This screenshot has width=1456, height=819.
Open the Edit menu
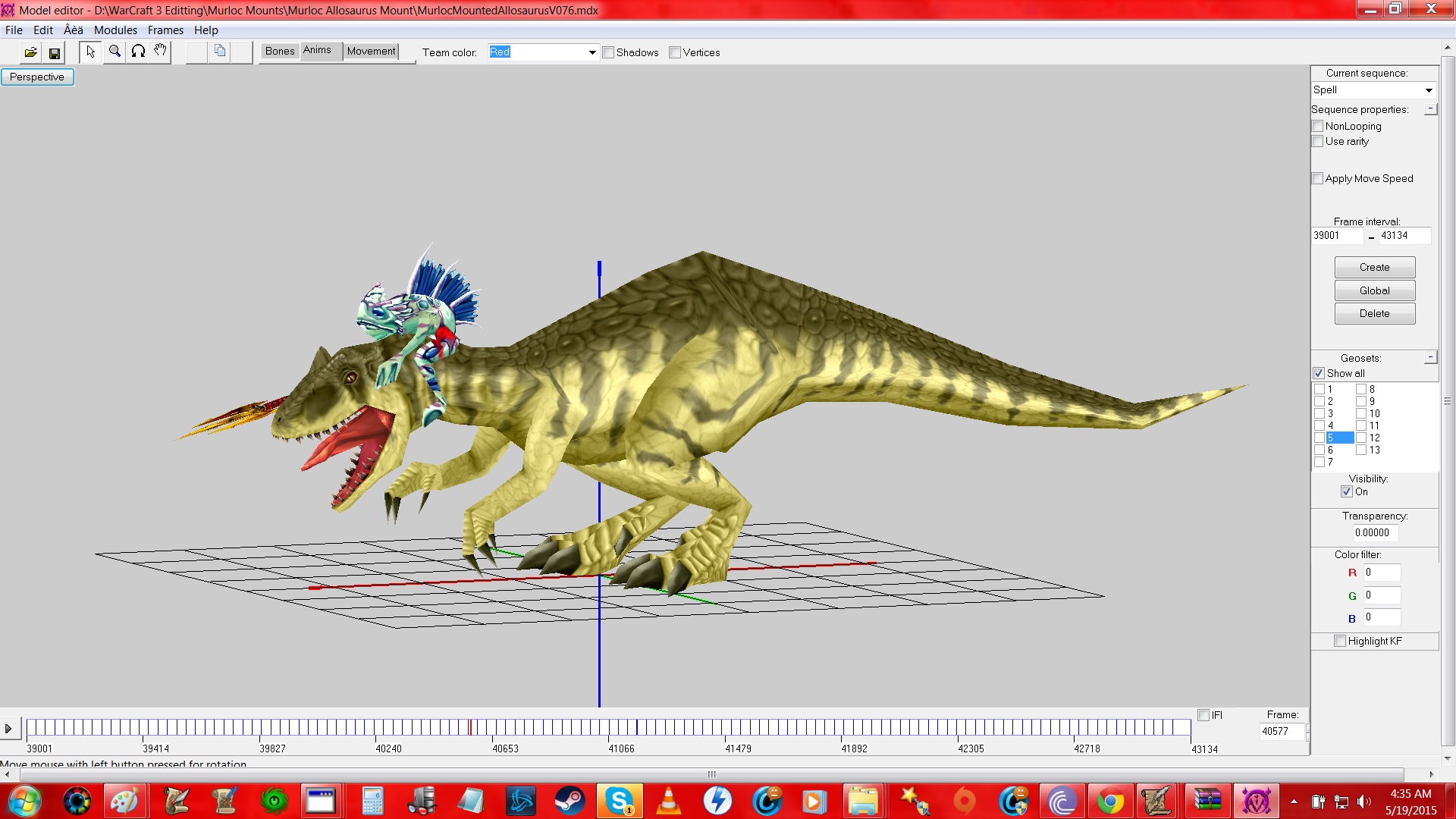[43, 30]
